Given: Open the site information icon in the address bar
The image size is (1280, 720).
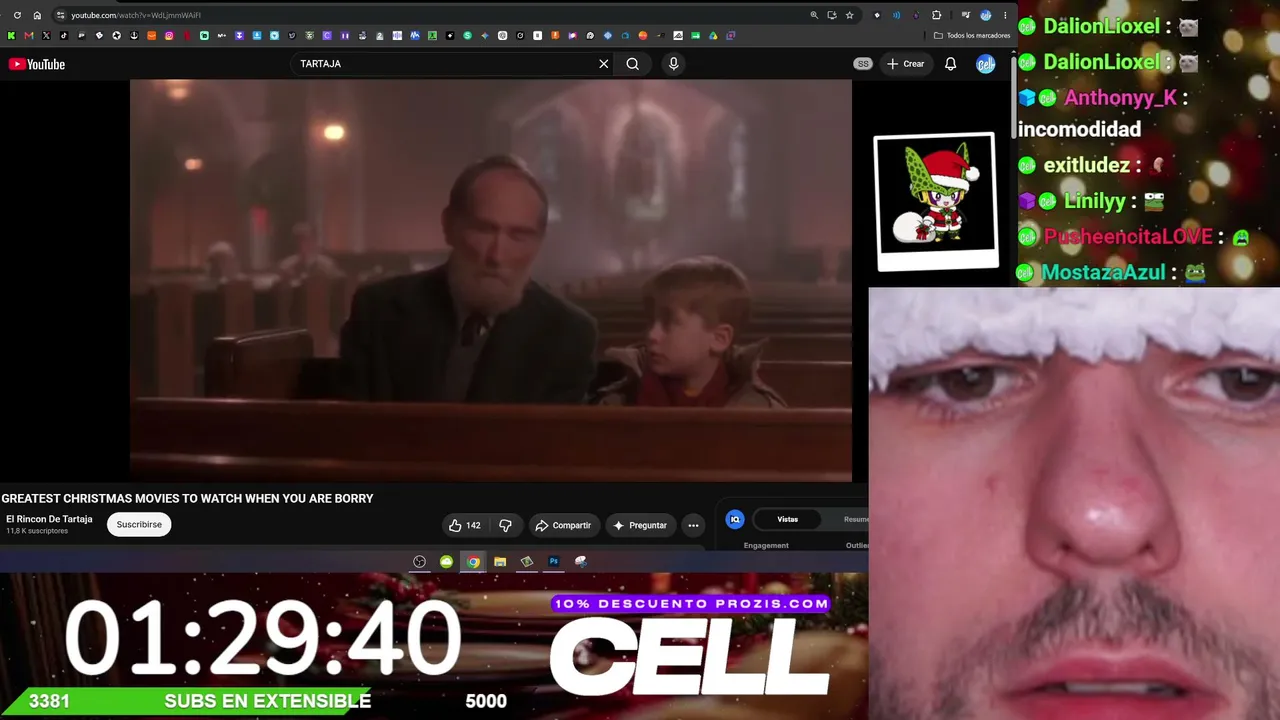Looking at the screenshot, I should [x=60, y=15].
